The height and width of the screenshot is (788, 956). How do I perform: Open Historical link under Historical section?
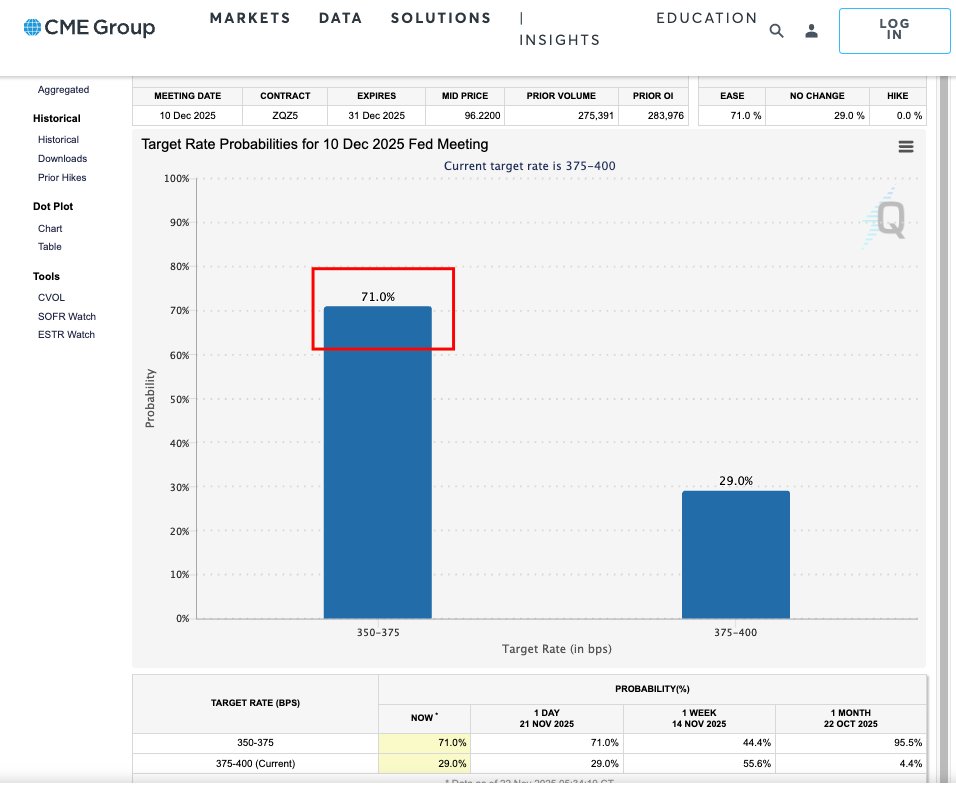coord(59,140)
